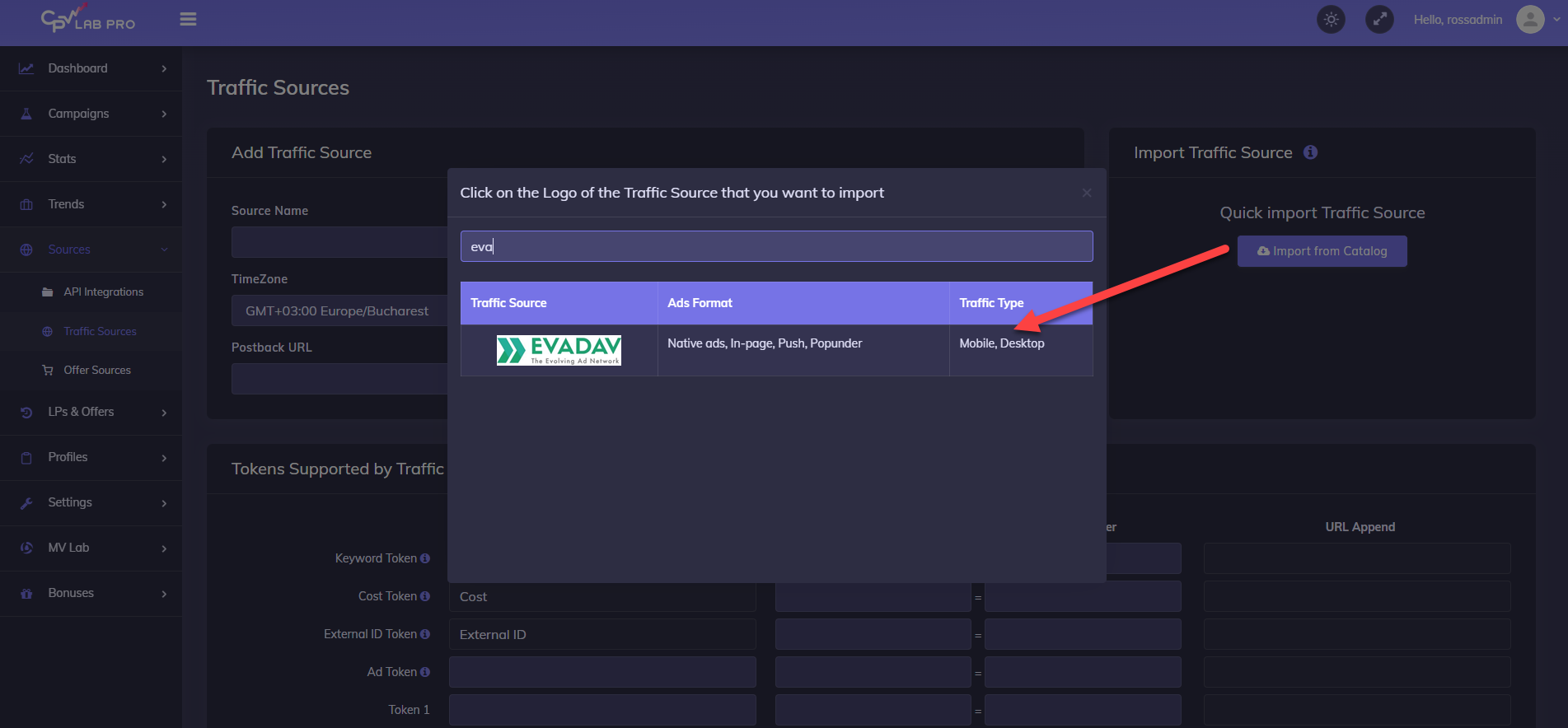Click the MV Lab icon
The height and width of the screenshot is (728, 1568).
[26, 548]
